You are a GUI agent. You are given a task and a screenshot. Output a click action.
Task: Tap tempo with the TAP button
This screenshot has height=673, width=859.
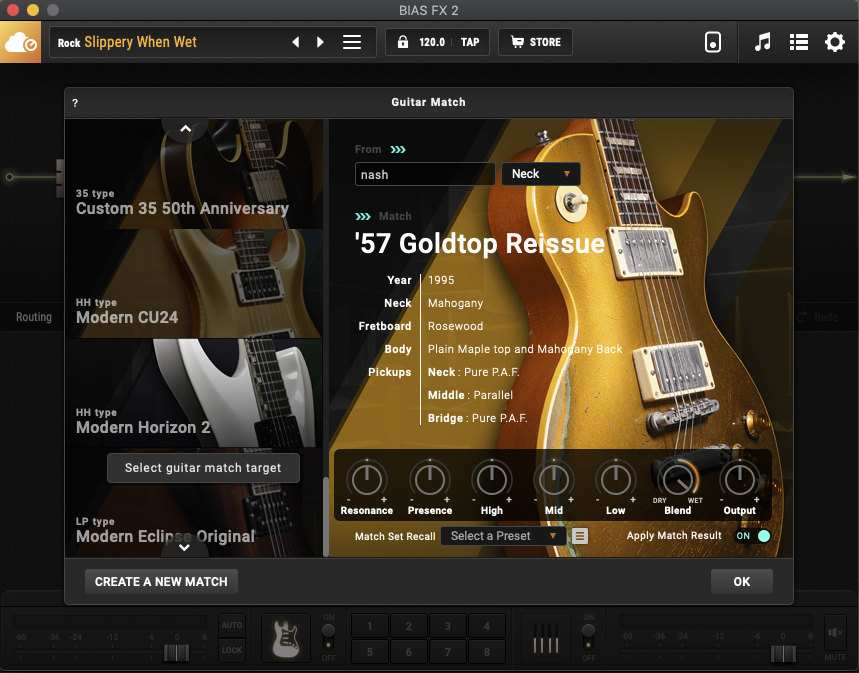coord(470,42)
